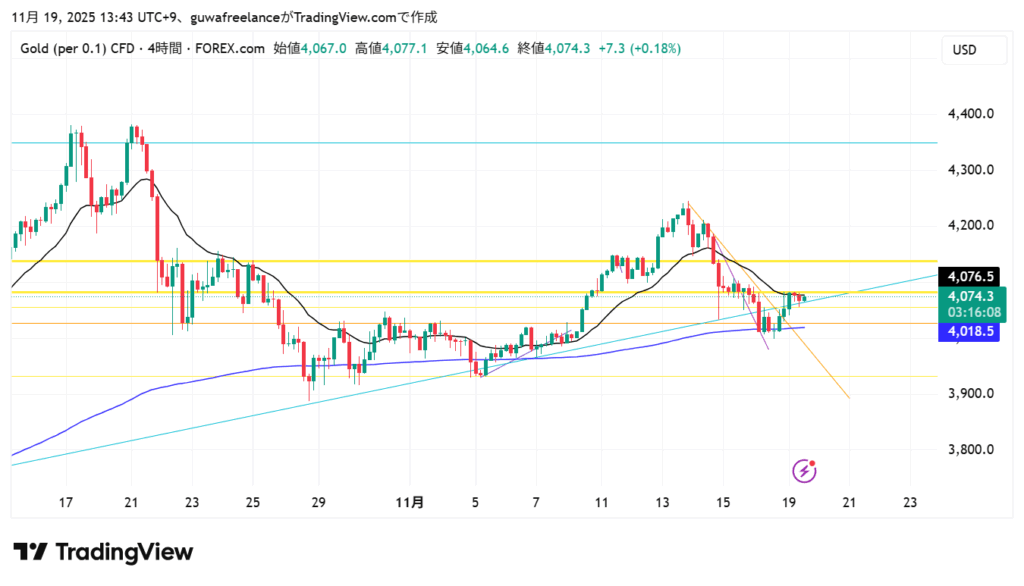This screenshot has width=1024, height=586.
Task: Click the 29 date on time axis
Action: (319, 502)
